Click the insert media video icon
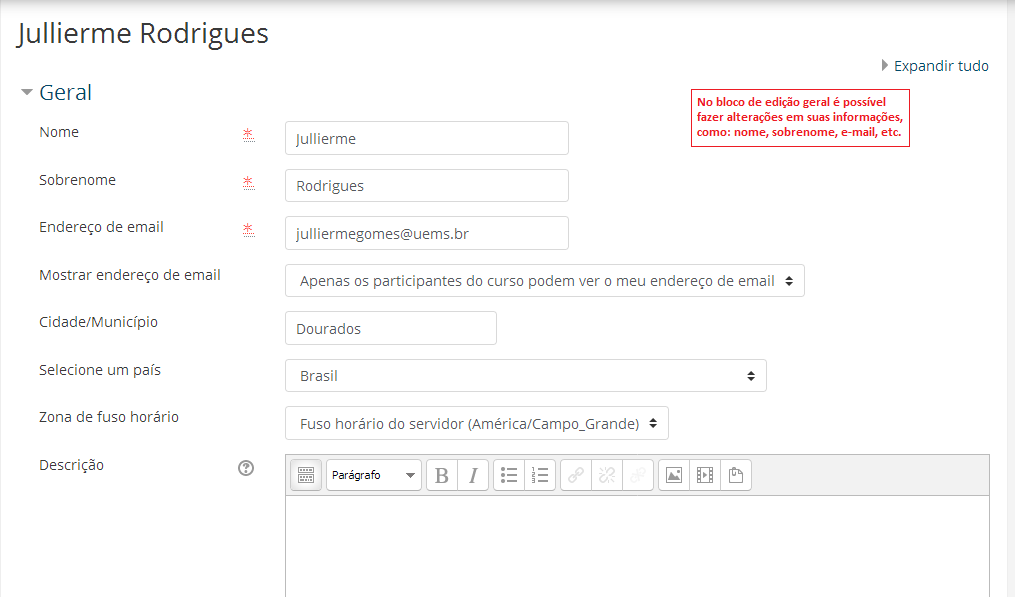 pos(705,475)
